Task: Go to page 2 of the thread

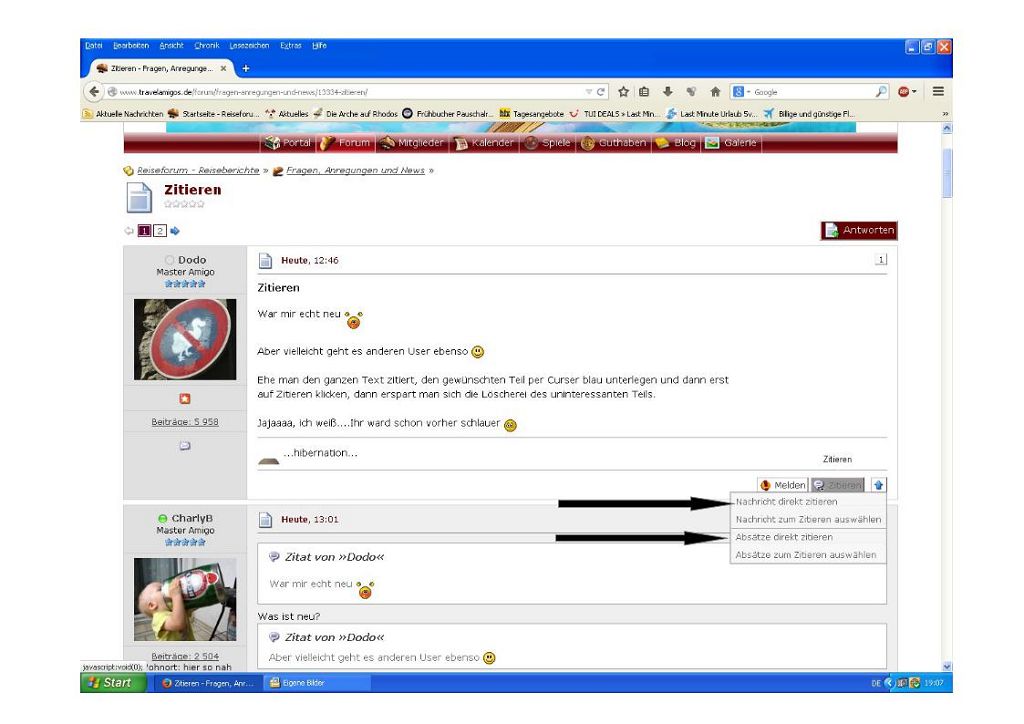Action: pyautogui.click(x=159, y=231)
